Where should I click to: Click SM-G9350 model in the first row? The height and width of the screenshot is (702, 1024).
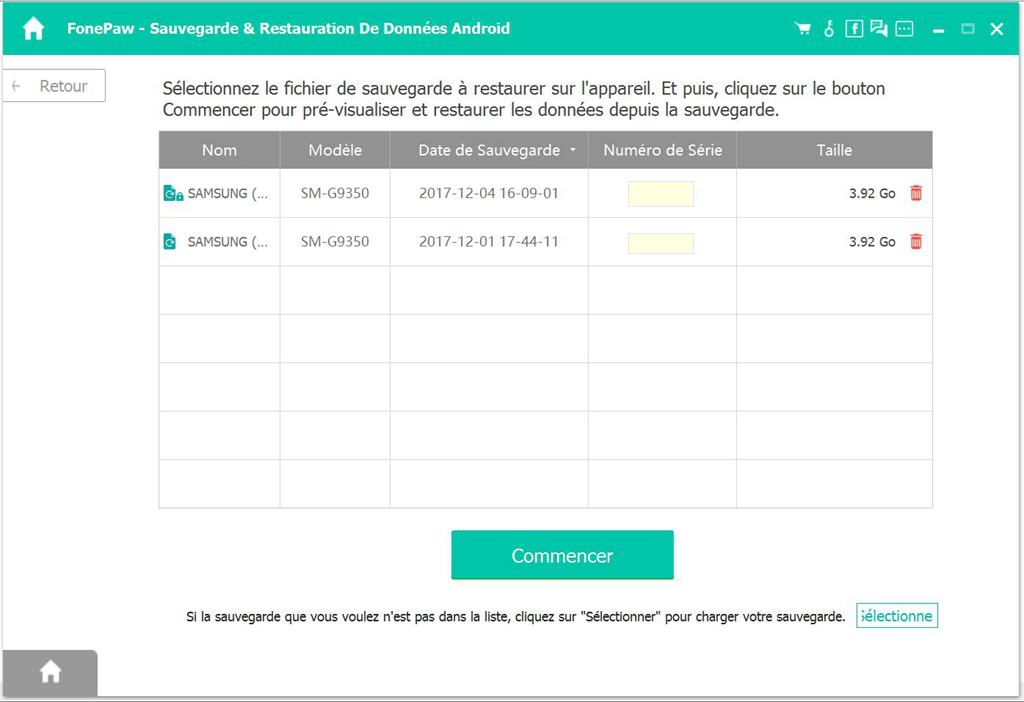[x=335, y=193]
